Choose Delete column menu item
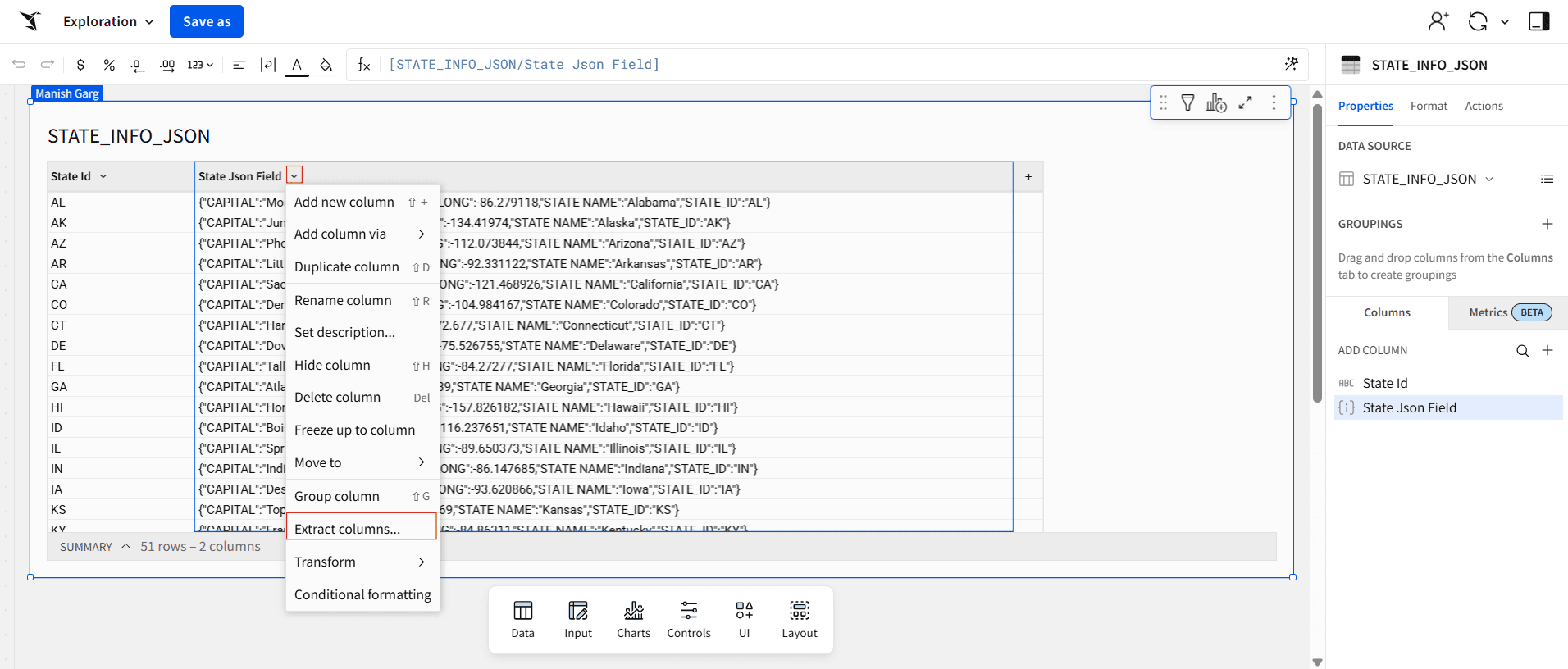The width and height of the screenshot is (1568, 669). (362, 398)
